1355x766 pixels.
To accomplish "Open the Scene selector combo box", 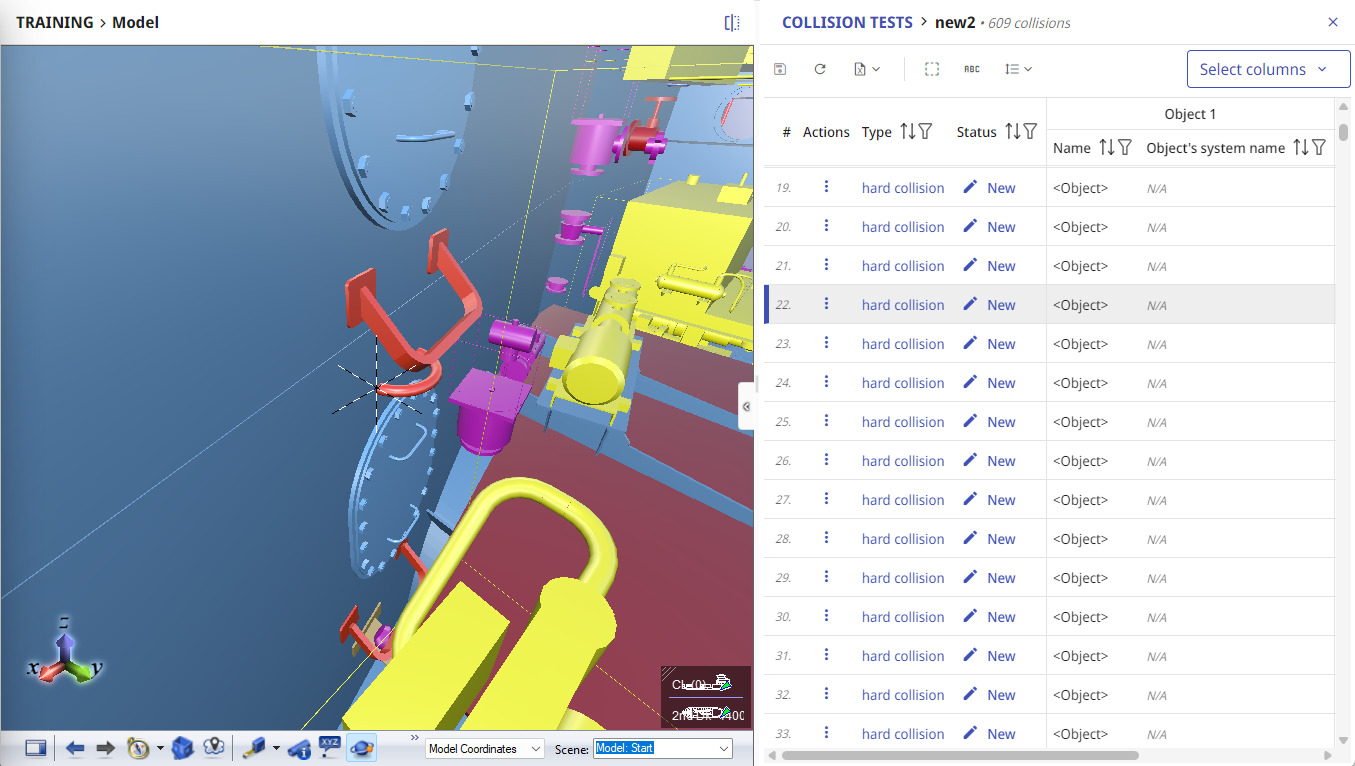I will [x=663, y=748].
